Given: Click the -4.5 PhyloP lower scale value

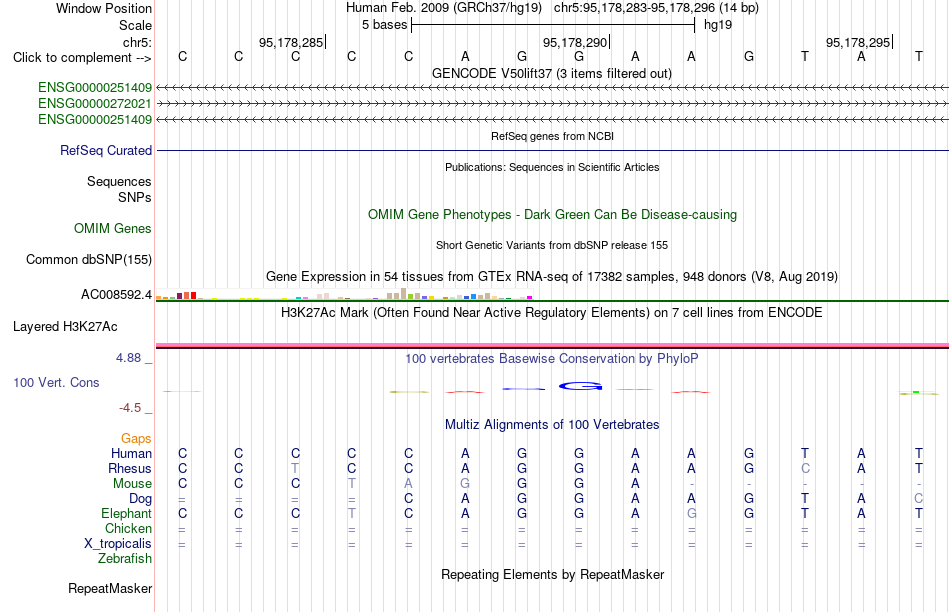Looking at the screenshot, I should [x=130, y=408].
